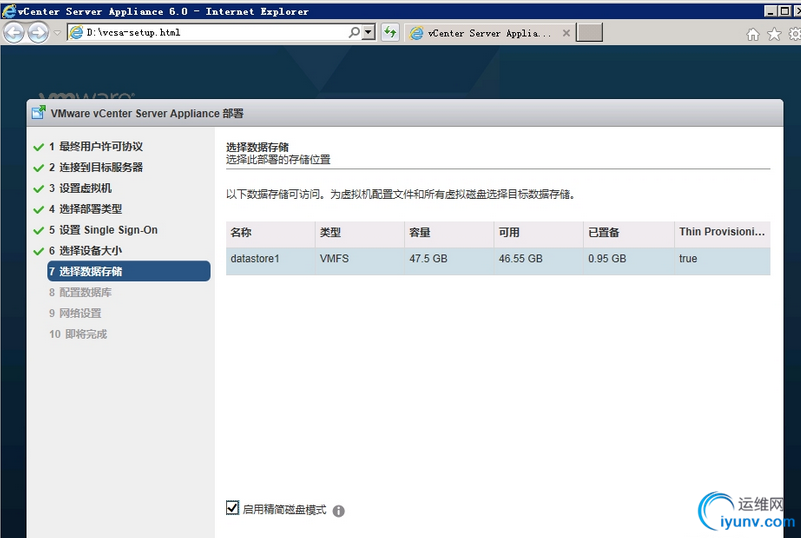The image size is (801, 538).
Task: Close the vCenter Server Applia... tab
Action: tap(566, 33)
